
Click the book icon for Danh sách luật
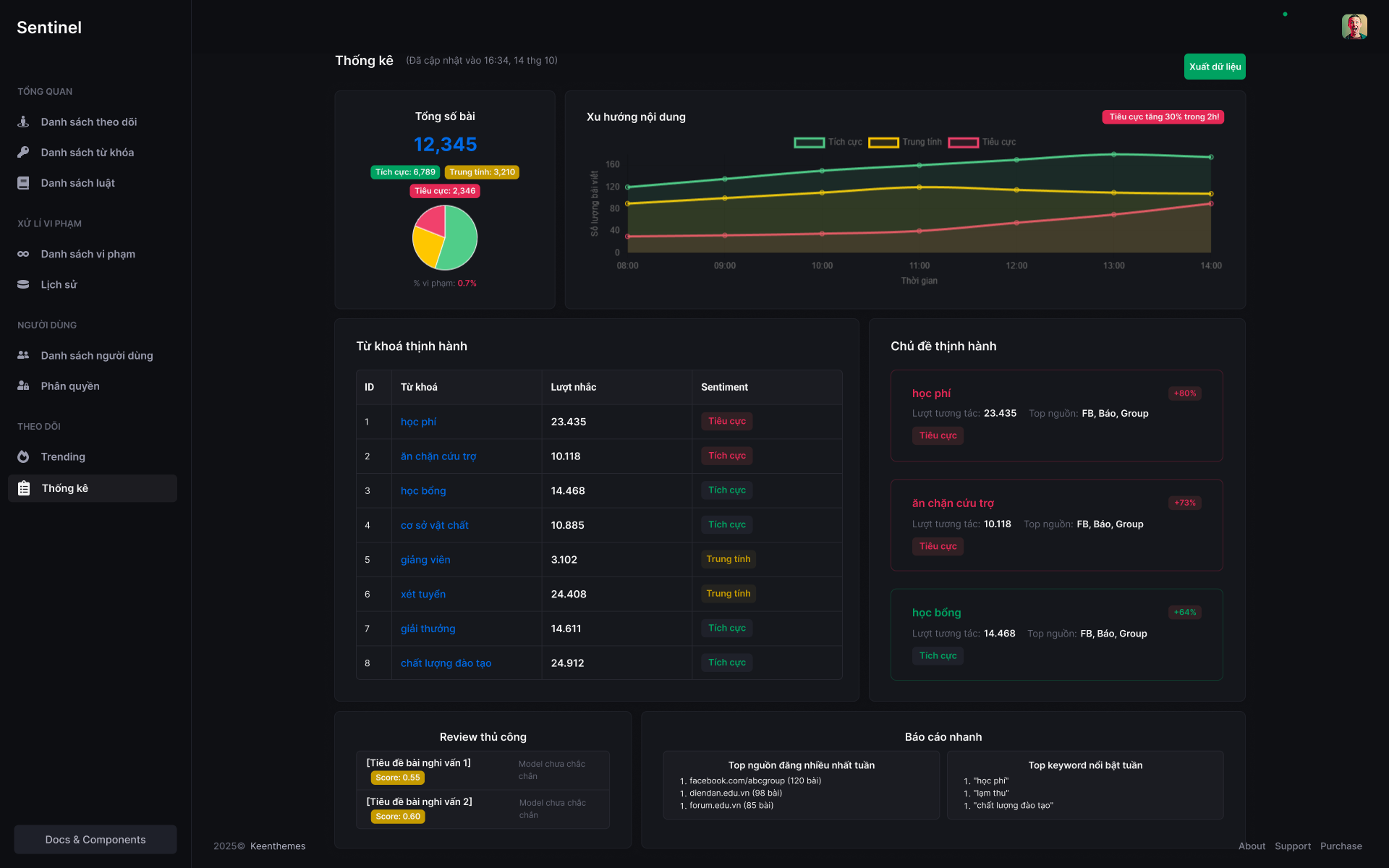[23, 183]
